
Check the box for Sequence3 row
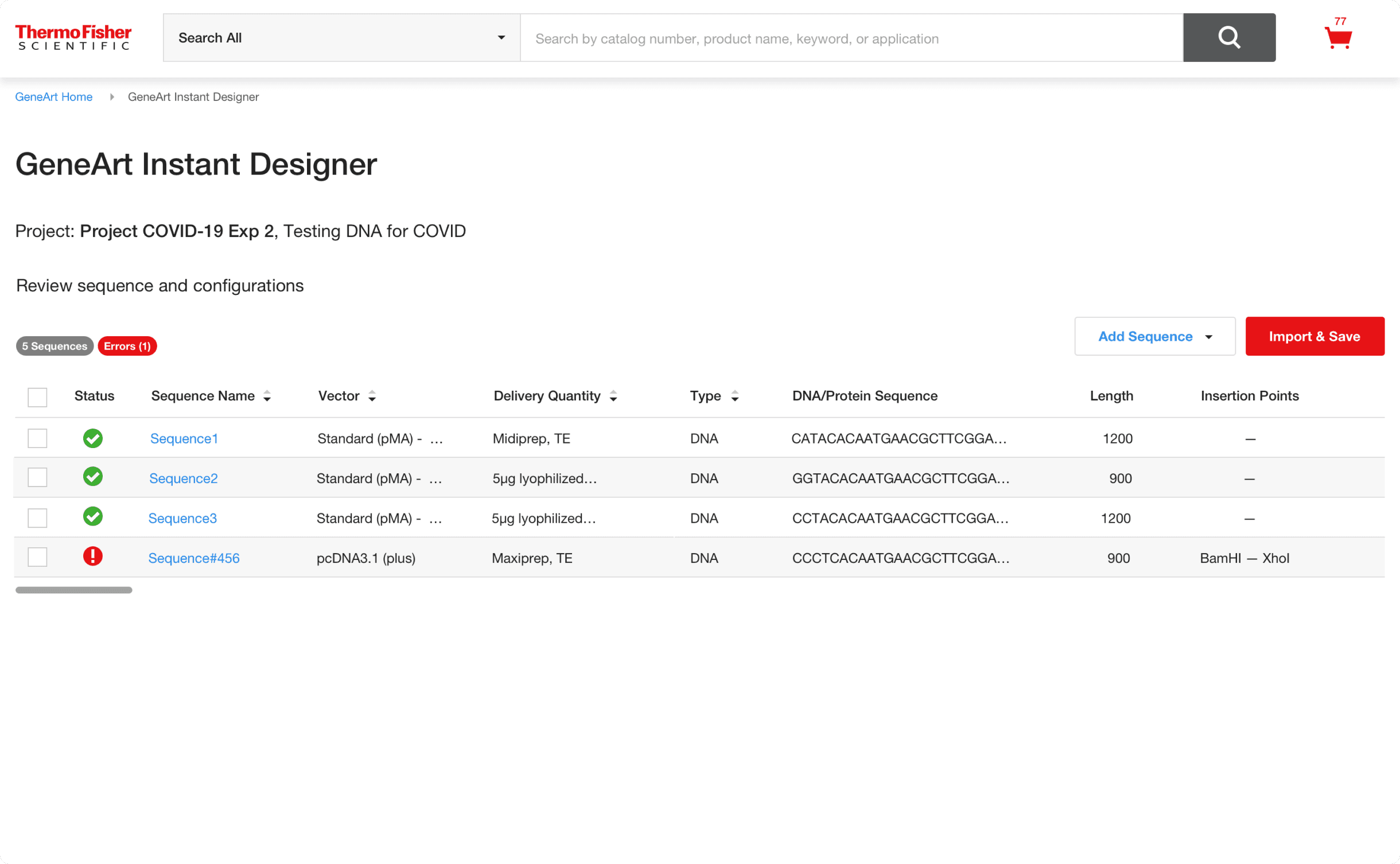tap(37, 518)
